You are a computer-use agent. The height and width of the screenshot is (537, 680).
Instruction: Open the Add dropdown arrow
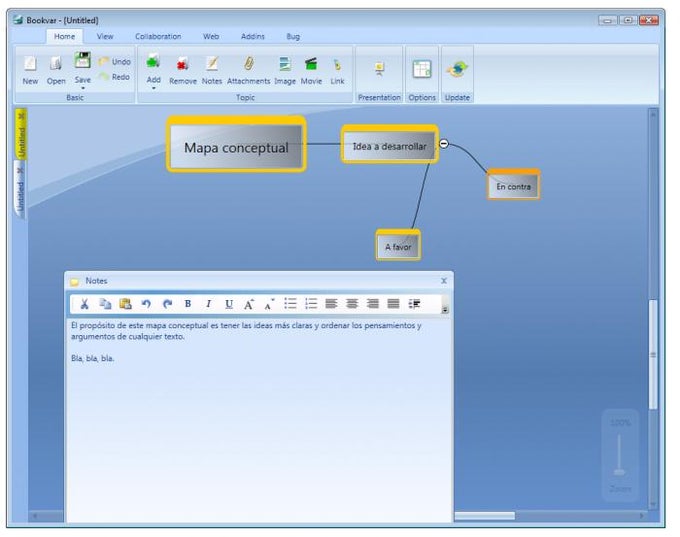(154, 88)
